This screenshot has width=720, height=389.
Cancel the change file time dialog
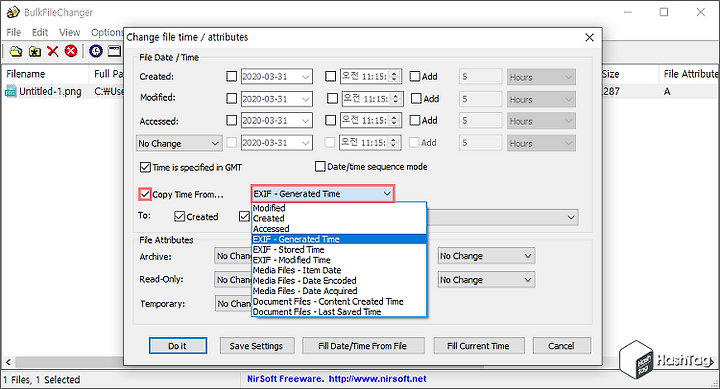pos(562,346)
